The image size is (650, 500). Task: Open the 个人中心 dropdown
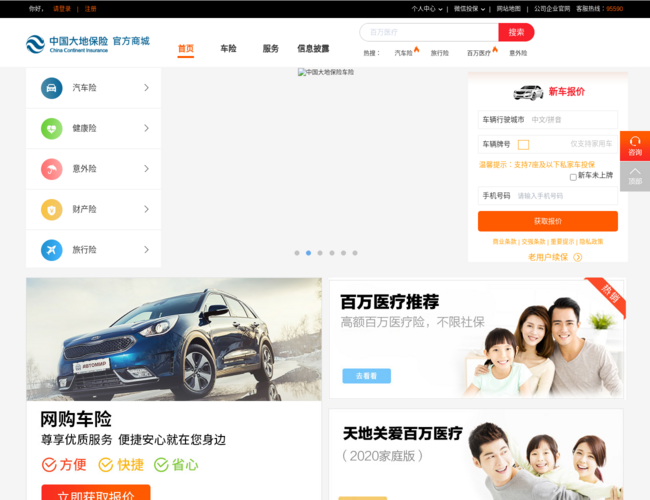[426, 8]
